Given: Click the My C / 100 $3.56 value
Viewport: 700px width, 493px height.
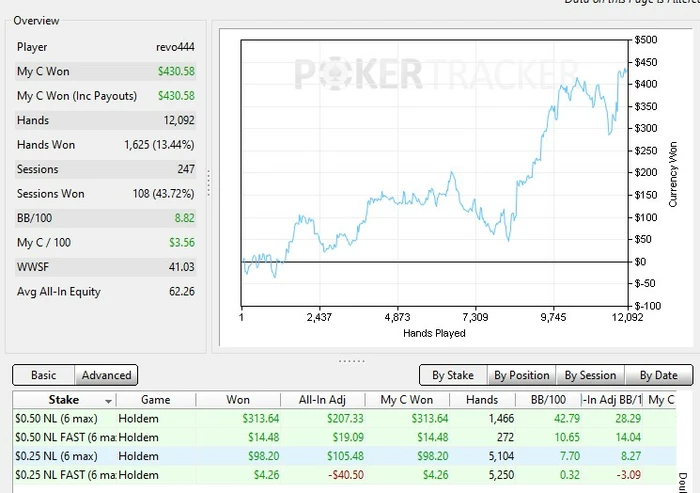Looking at the screenshot, I should click(182, 242).
